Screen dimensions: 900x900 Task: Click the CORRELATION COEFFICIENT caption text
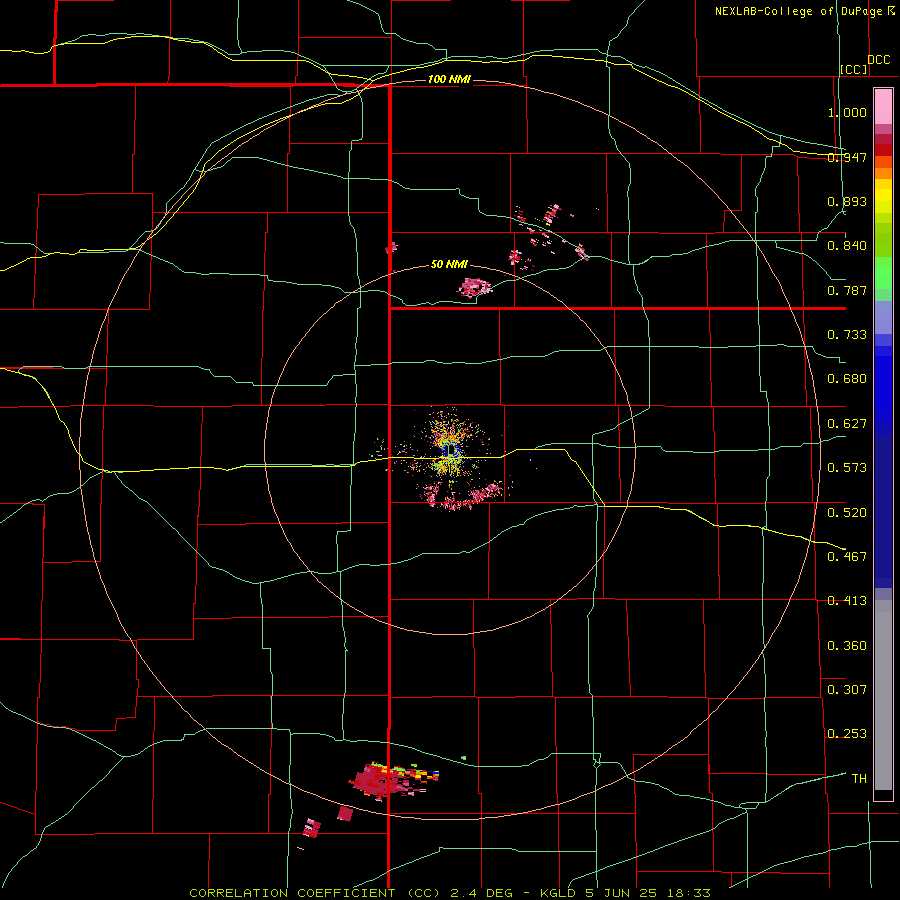[x=298, y=893]
